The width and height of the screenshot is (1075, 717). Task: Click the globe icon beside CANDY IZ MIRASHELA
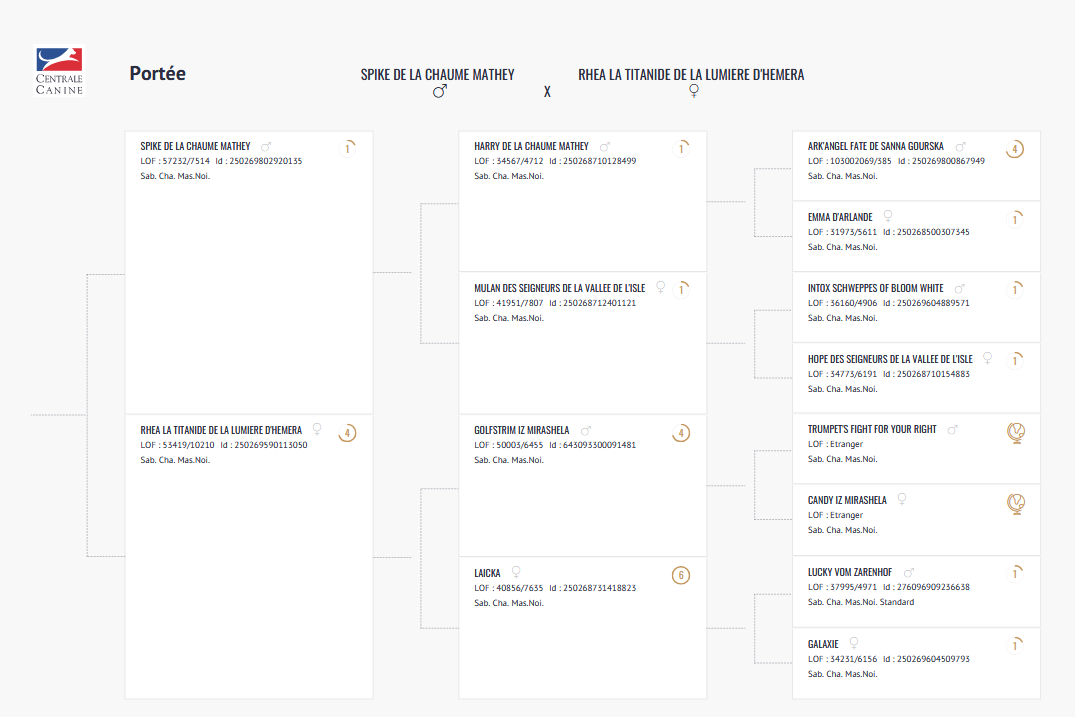(1015, 503)
